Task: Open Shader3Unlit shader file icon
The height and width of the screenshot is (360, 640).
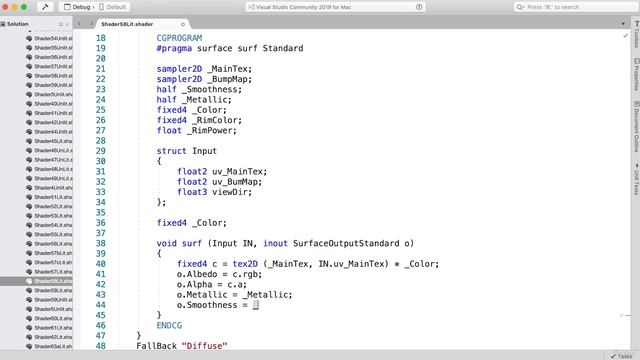Action: pos(29,94)
